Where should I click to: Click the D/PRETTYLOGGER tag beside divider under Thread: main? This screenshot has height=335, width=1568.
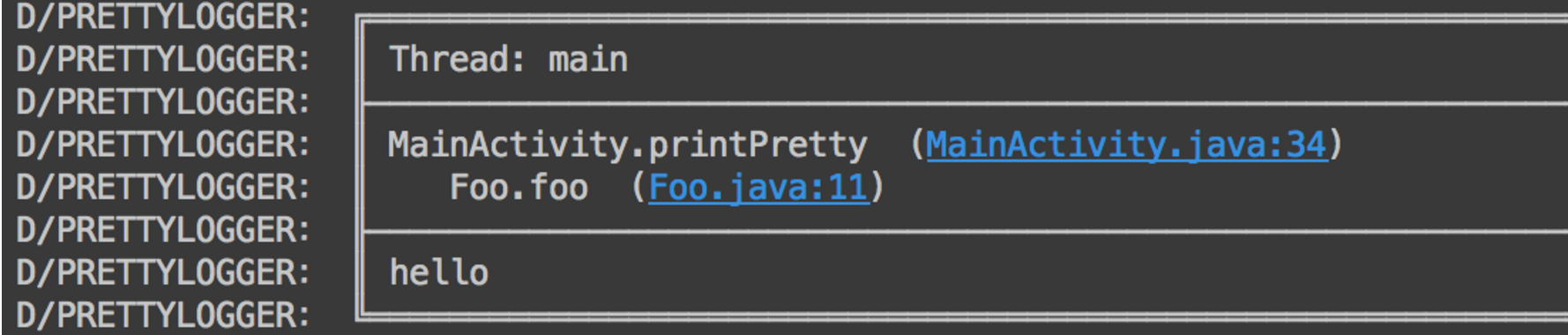(164, 102)
